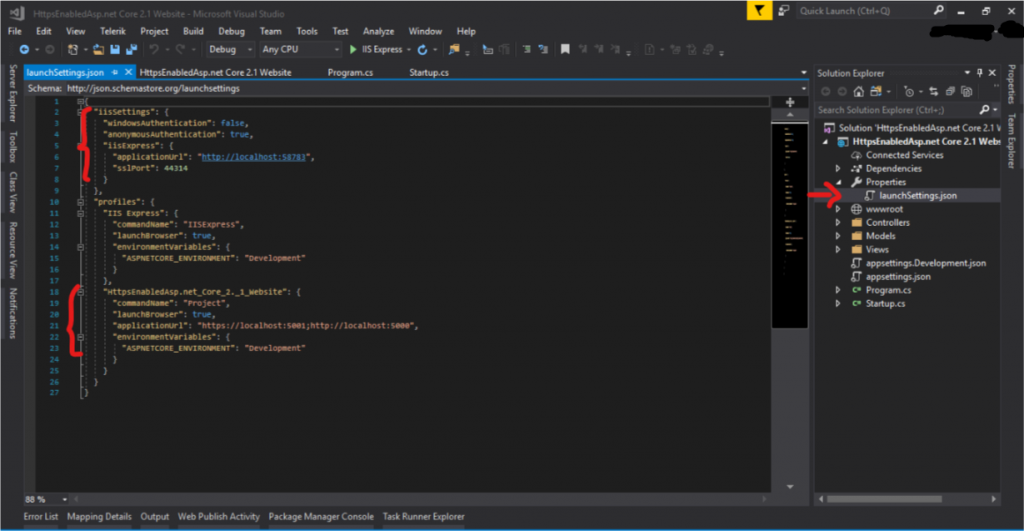The width and height of the screenshot is (1024, 531).
Task: Click the Undo arrow icon
Action: (x=153, y=50)
